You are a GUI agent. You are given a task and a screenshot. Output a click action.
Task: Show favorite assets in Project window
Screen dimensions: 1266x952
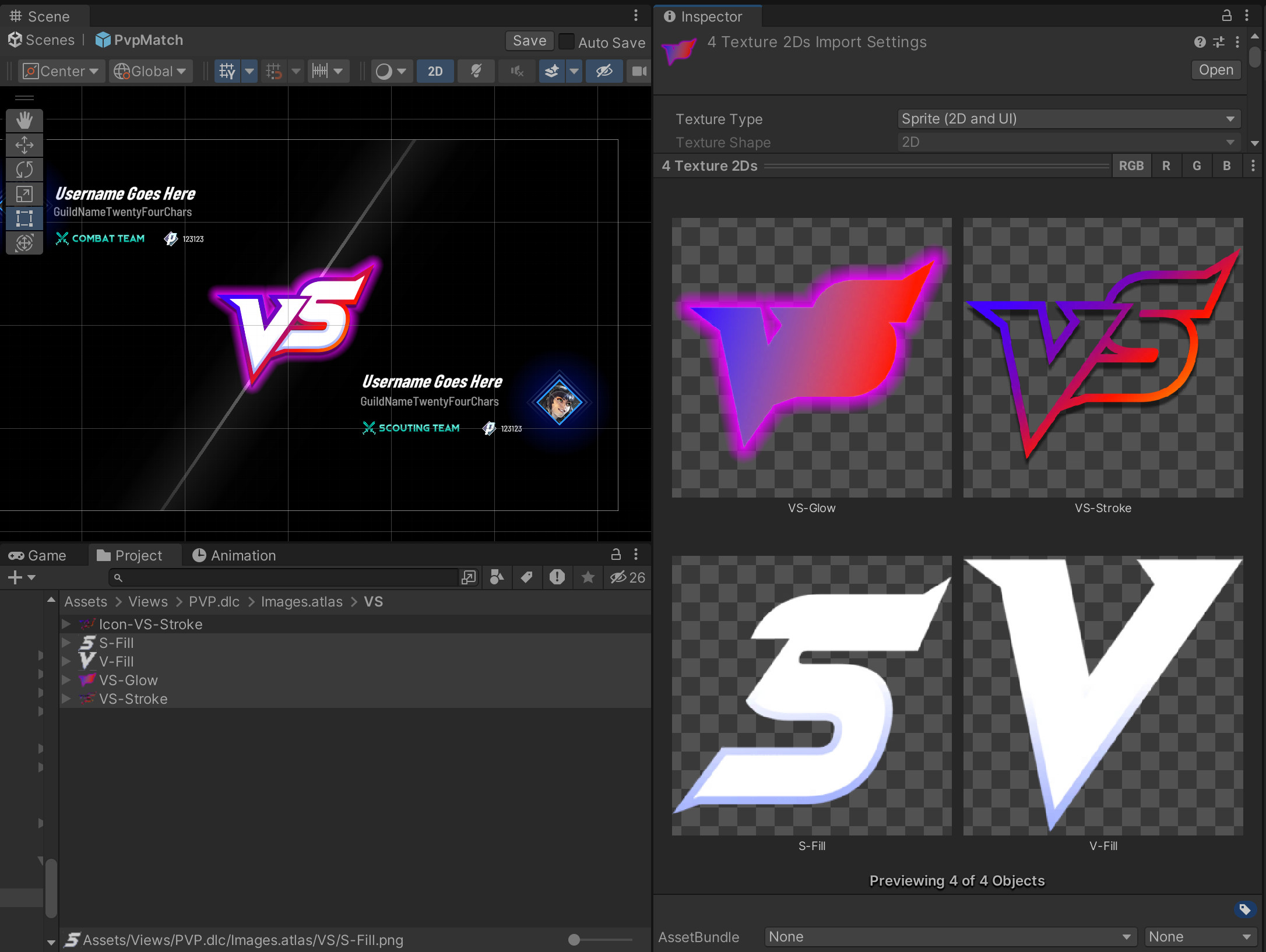(x=588, y=577)
